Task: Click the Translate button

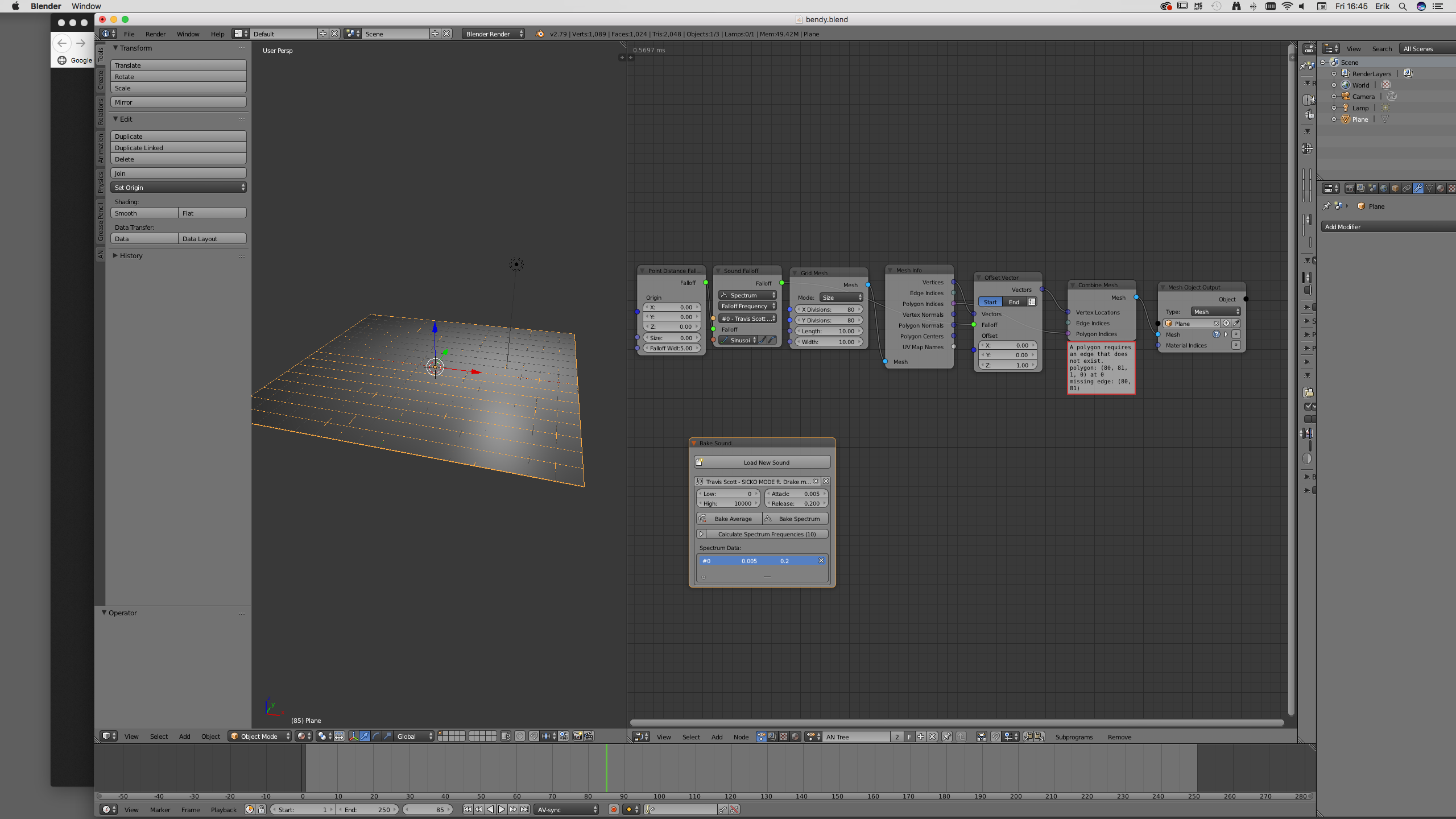Action: click(x=179, y=65)
